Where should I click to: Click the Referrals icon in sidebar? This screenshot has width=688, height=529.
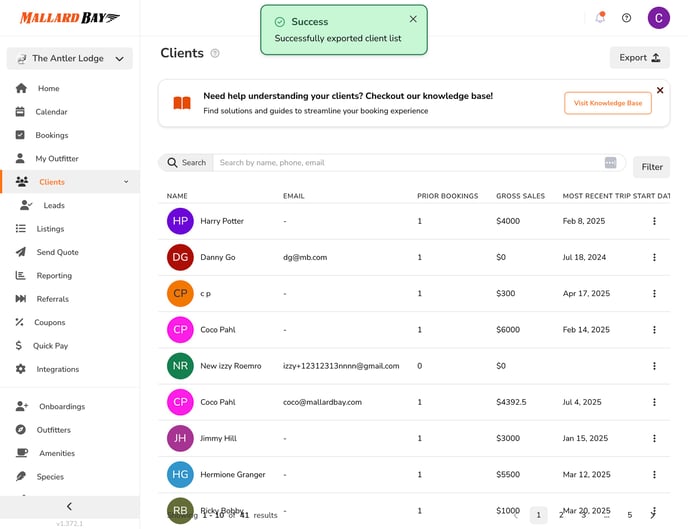tap(21, 299)
